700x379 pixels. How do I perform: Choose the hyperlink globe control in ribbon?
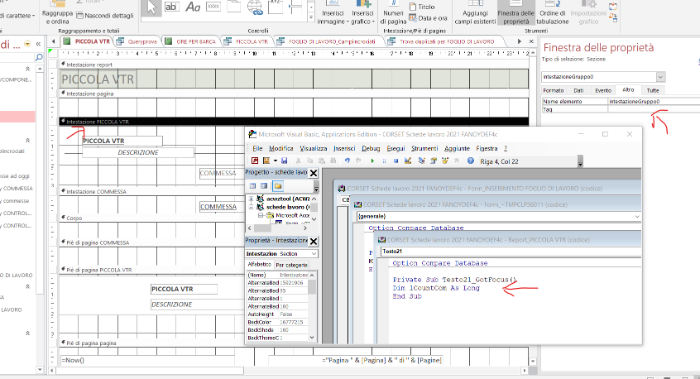click(255, 7)
